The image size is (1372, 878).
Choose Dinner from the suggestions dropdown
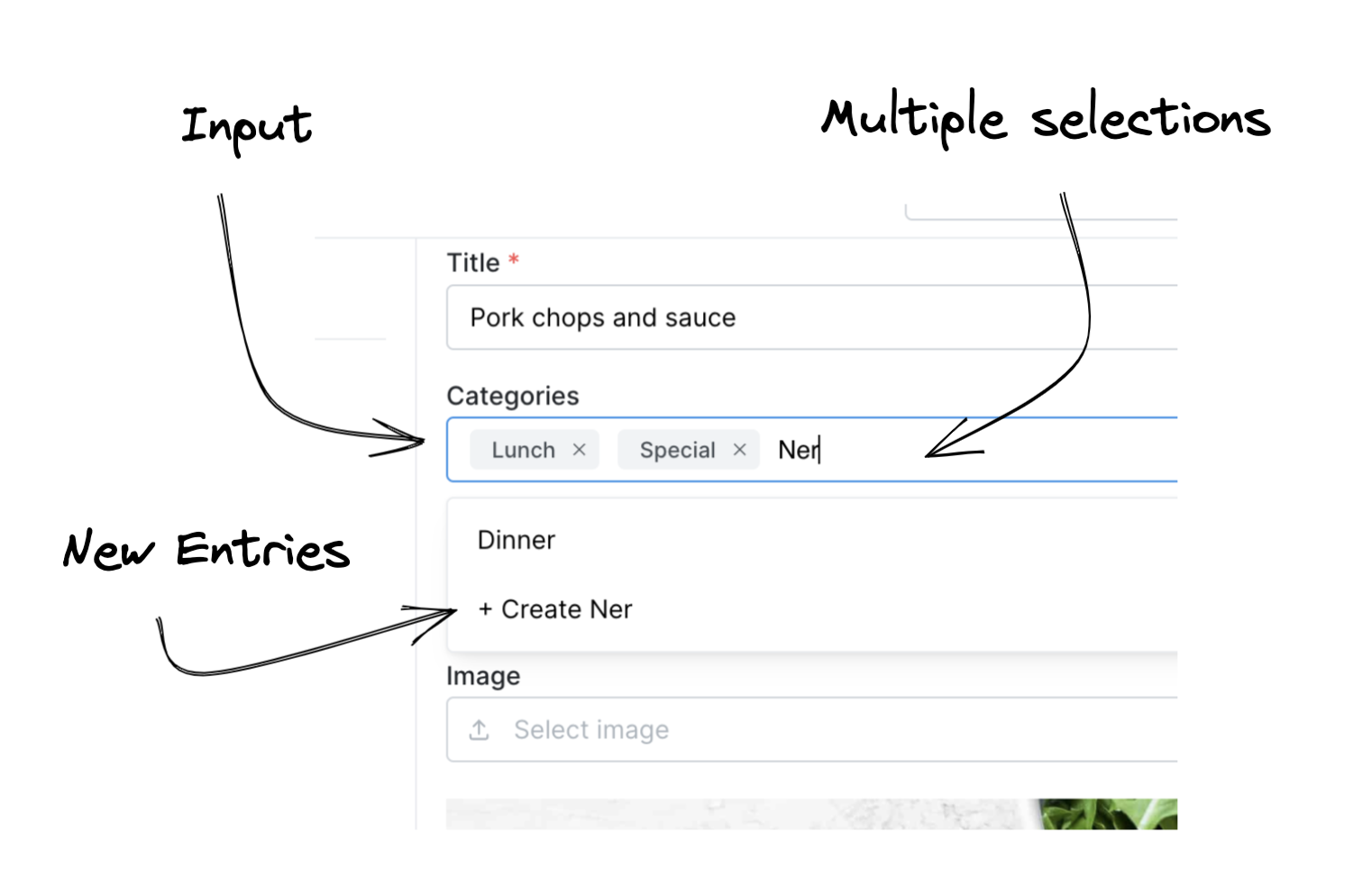coord(516,539)
